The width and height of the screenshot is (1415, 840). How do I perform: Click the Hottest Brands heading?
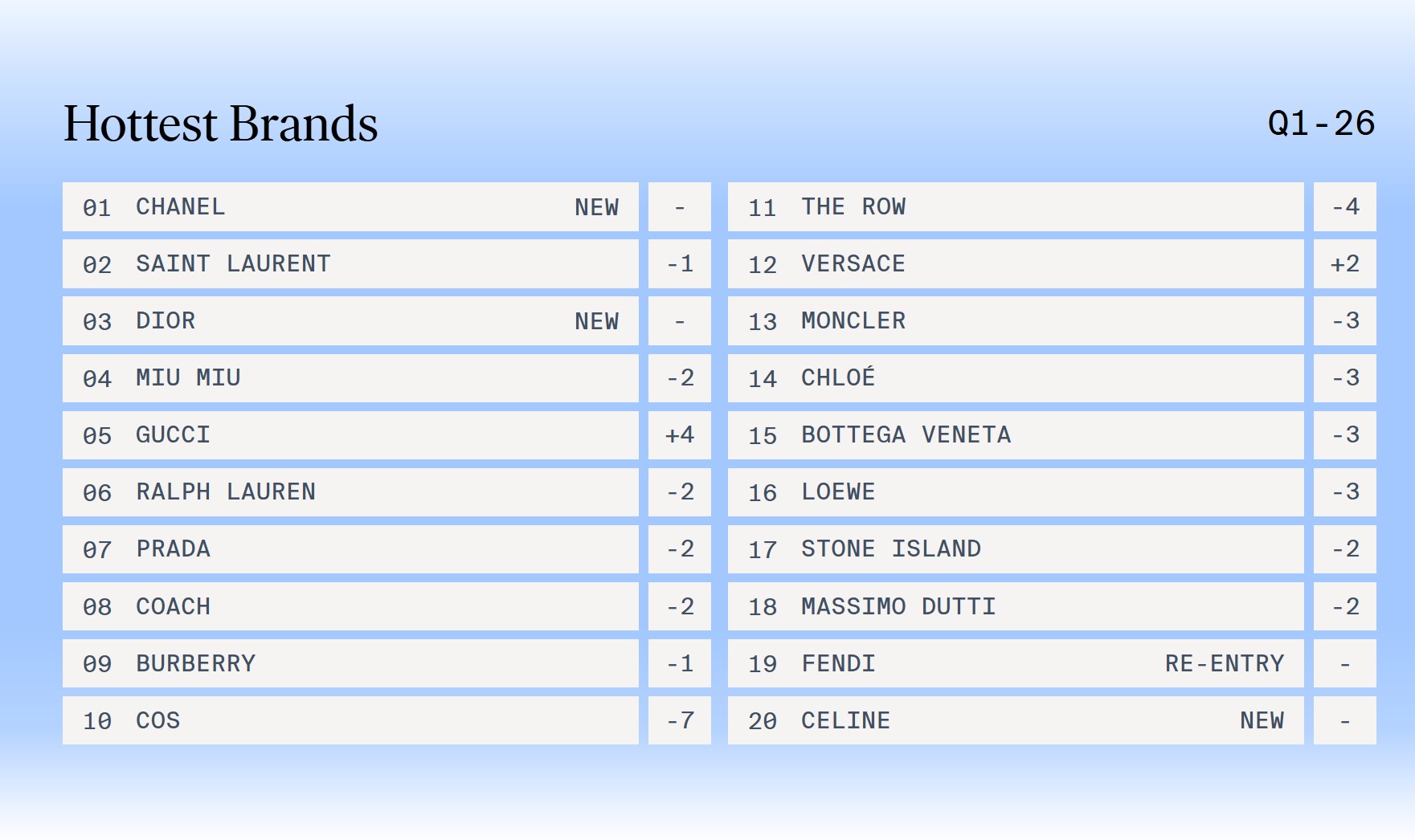(x=221, y=124)
